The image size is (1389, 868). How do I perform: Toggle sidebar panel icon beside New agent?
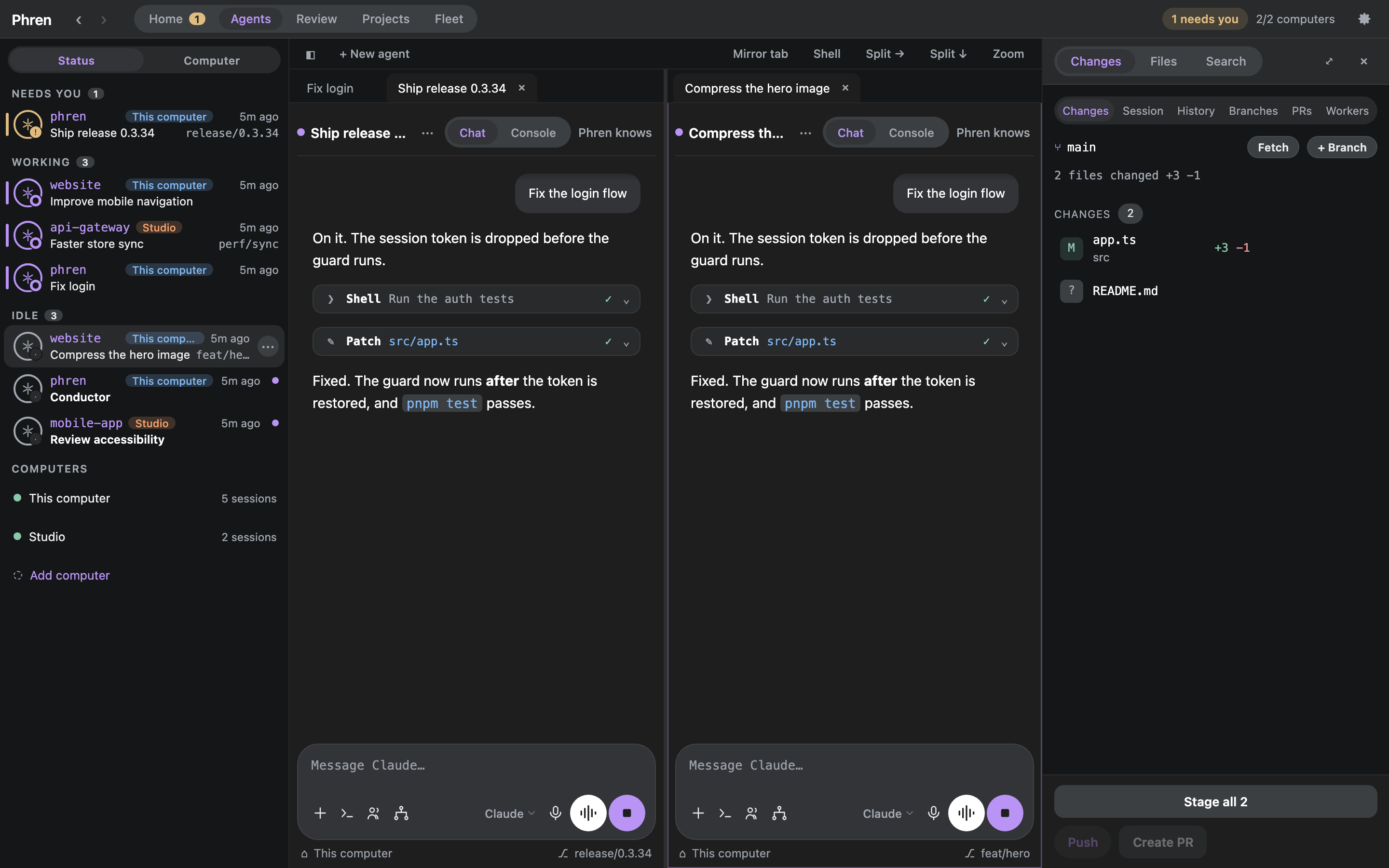click(x=311, y=54)
